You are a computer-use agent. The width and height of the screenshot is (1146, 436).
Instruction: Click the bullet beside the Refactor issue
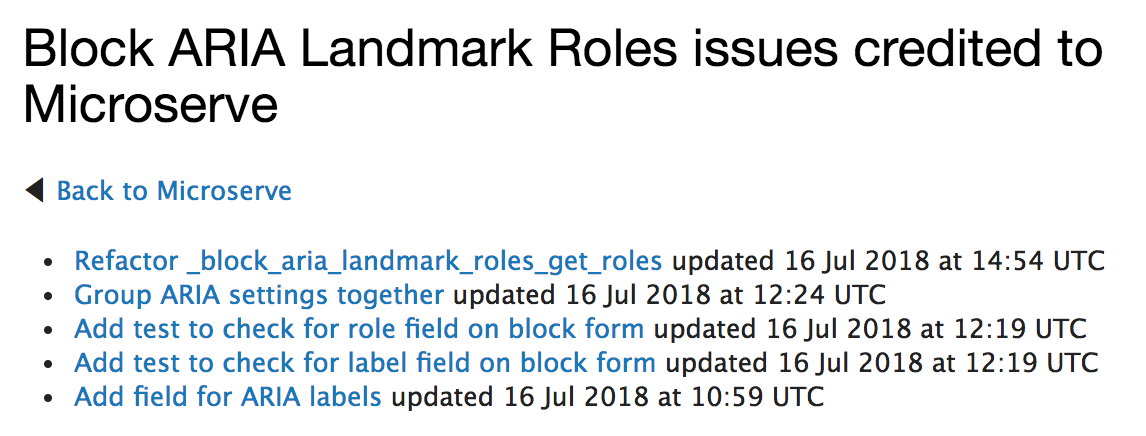coord(46,263)
